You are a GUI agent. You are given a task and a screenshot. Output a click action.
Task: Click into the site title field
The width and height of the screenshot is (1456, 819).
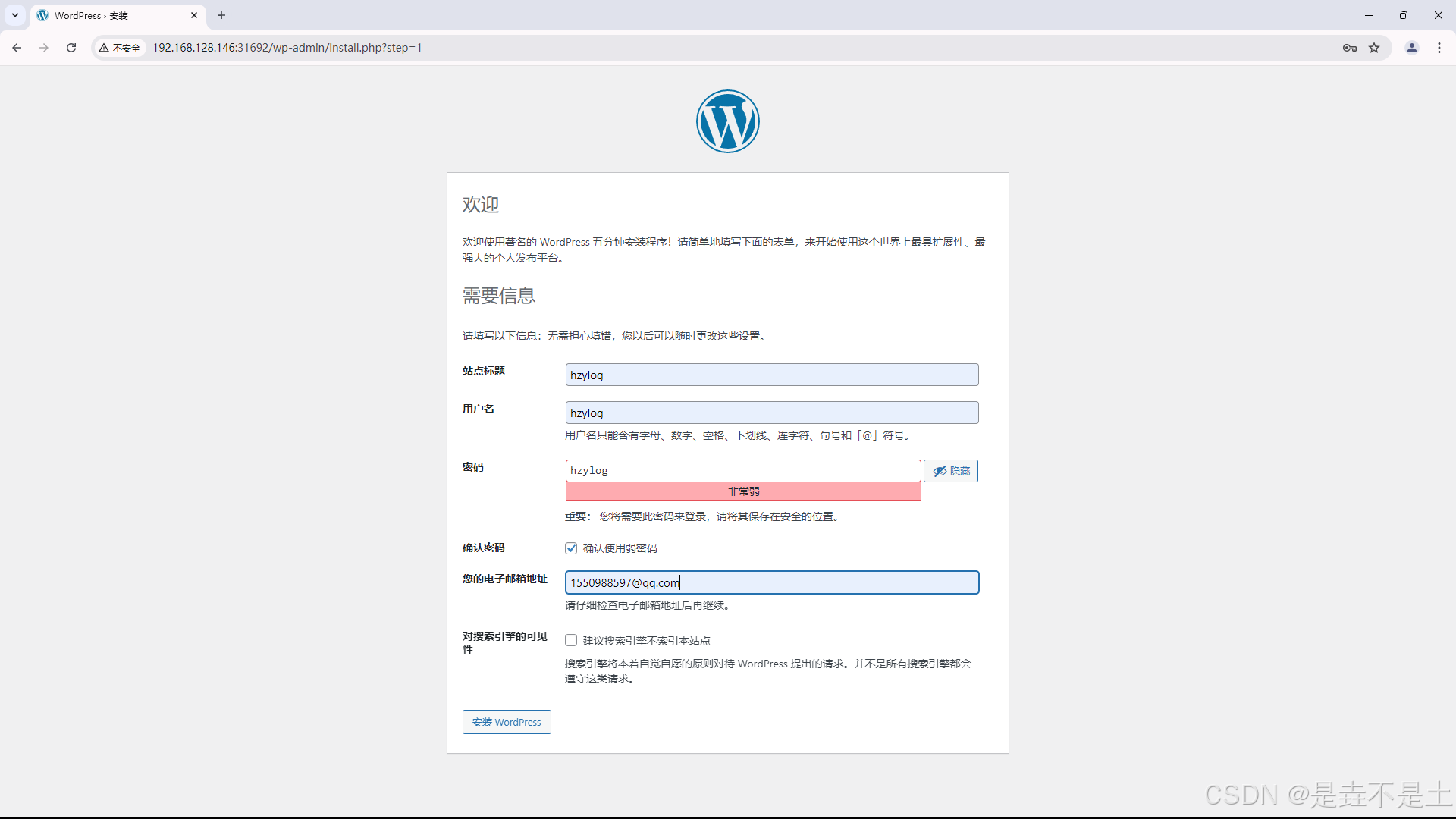[771, 375]
